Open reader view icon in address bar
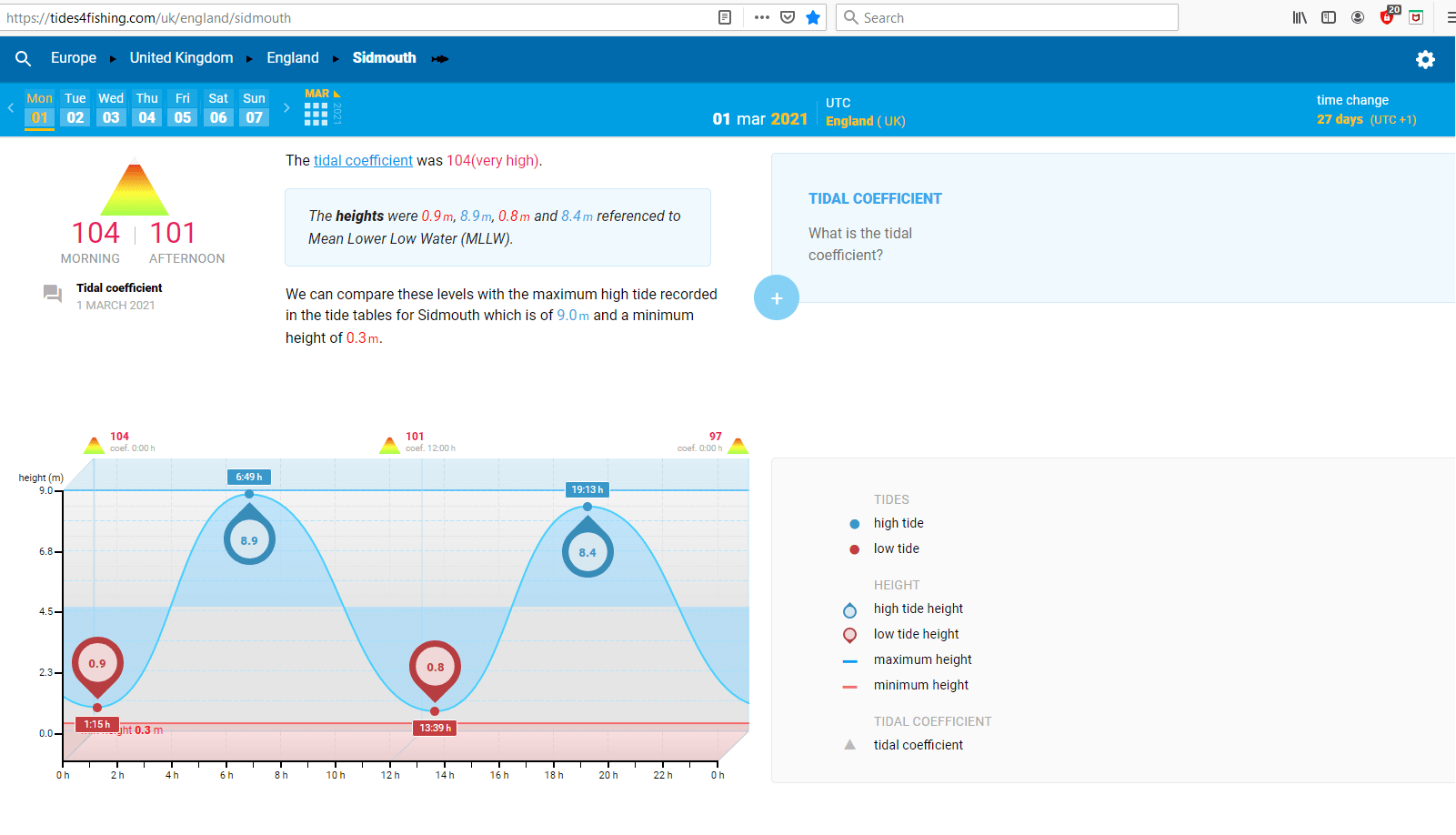 click(x=725, y=17)
